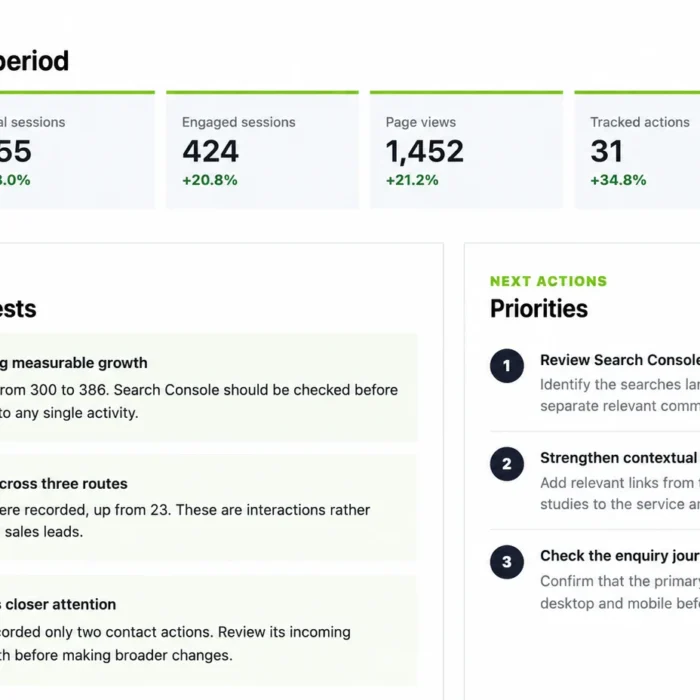The image size is (700, 700).
Task: Click the number 3 priority badge
Action: click(507, 562)
